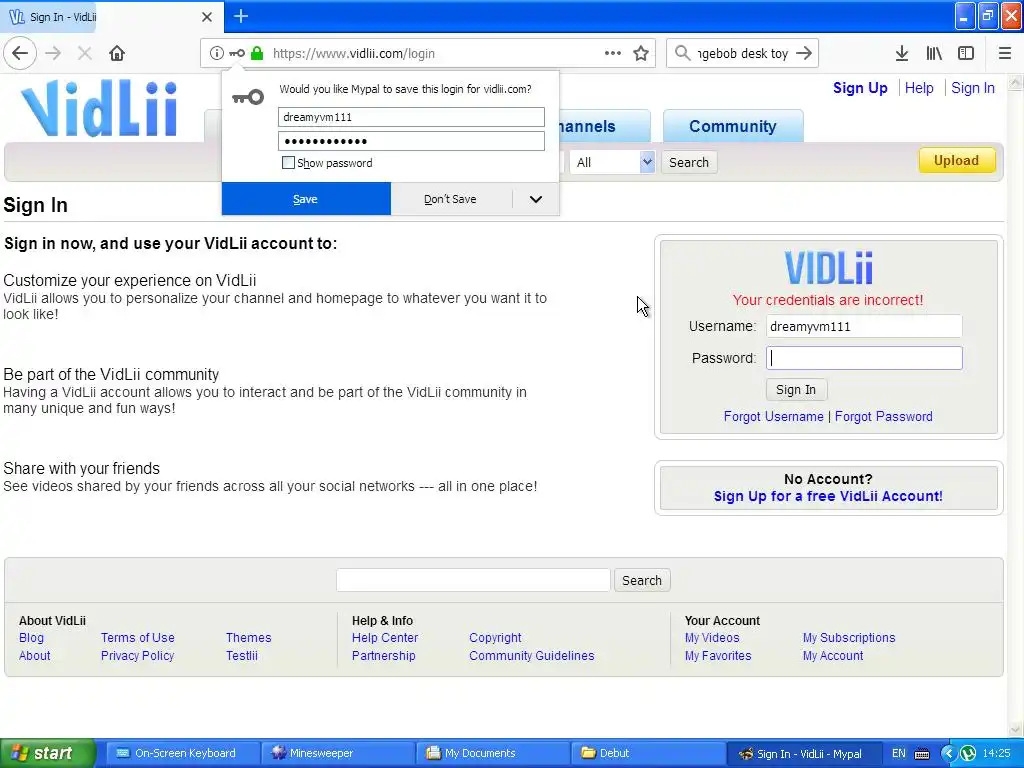Open a new tab with plus button
Image resolution: width=1024 pixels, height=768 pixels.
[241, 16]
